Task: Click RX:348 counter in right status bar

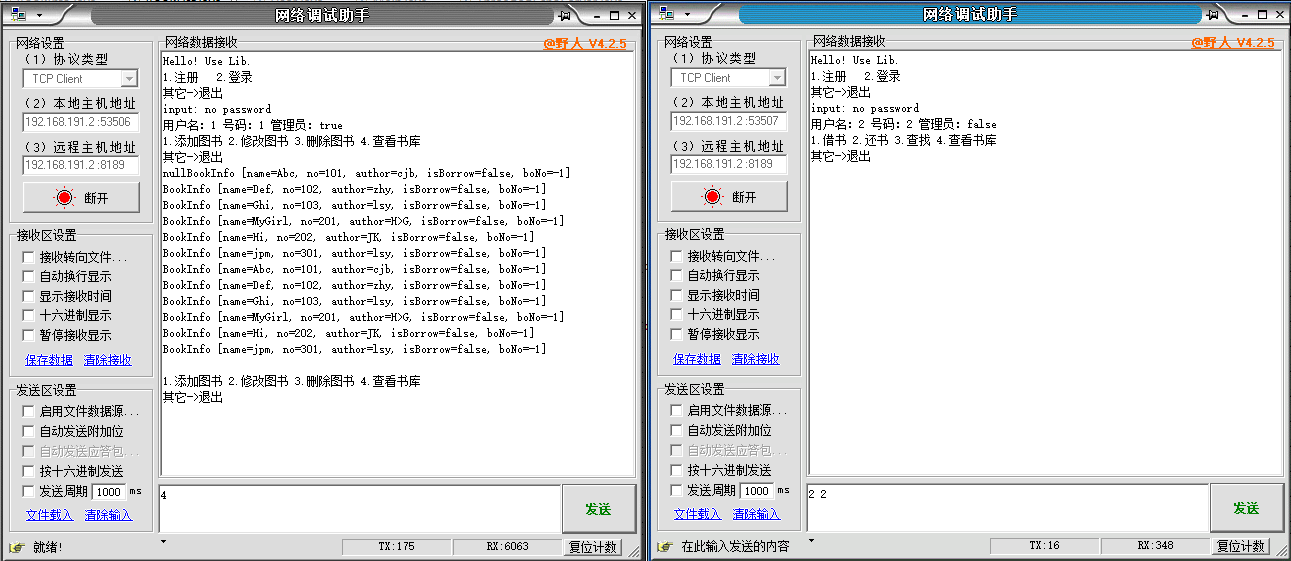Action: point(1155,546)
